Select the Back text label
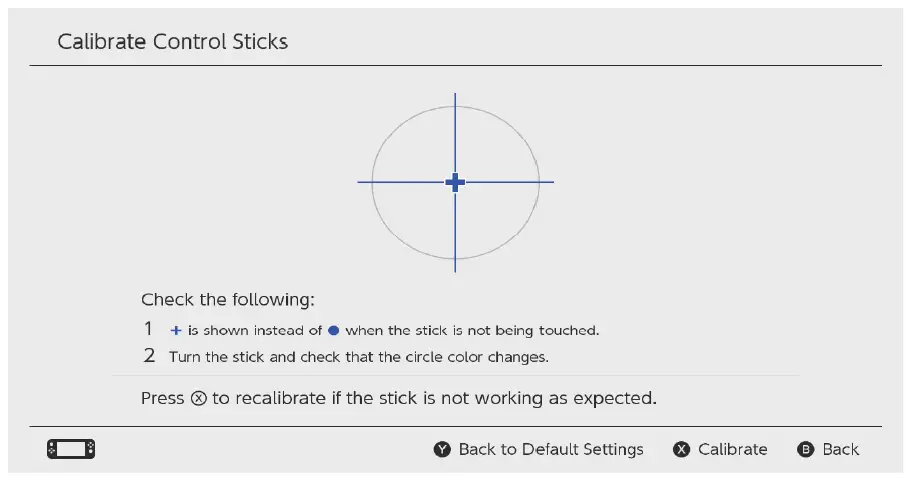 tap(840, 449)
